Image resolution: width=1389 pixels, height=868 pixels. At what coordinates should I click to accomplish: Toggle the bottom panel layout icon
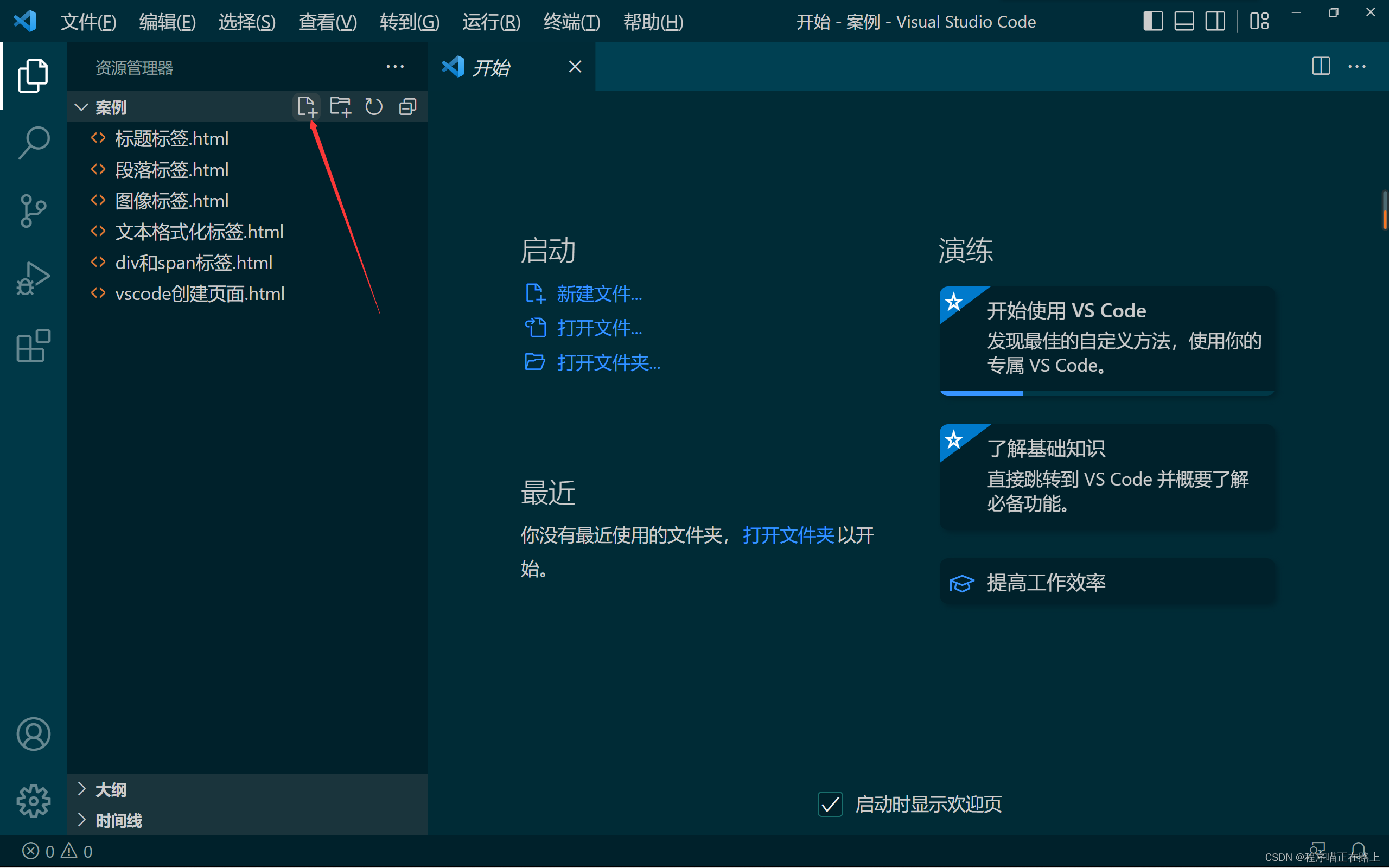[x=1184, y=21]
